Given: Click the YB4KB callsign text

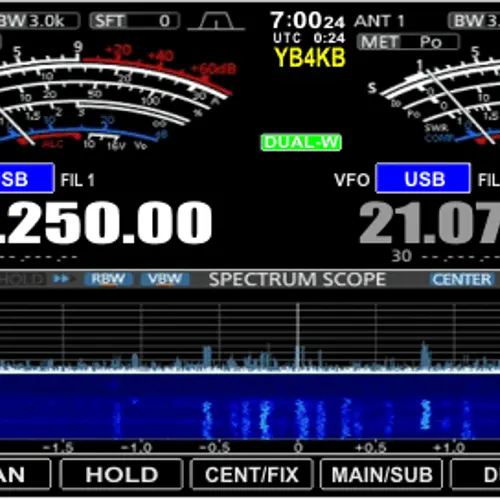Looking at the screenshot, I should (x=310, y=57).
